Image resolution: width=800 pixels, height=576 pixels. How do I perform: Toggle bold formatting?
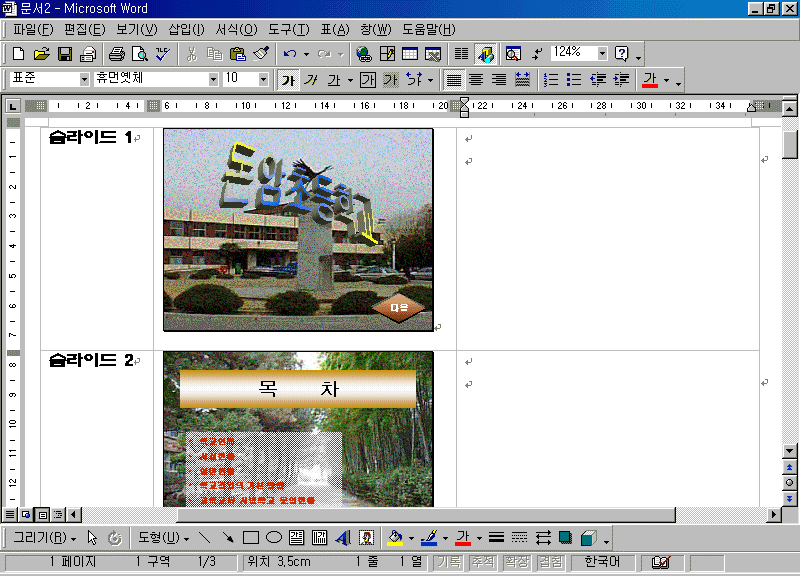pyautogui.click(x=289, y=80)
